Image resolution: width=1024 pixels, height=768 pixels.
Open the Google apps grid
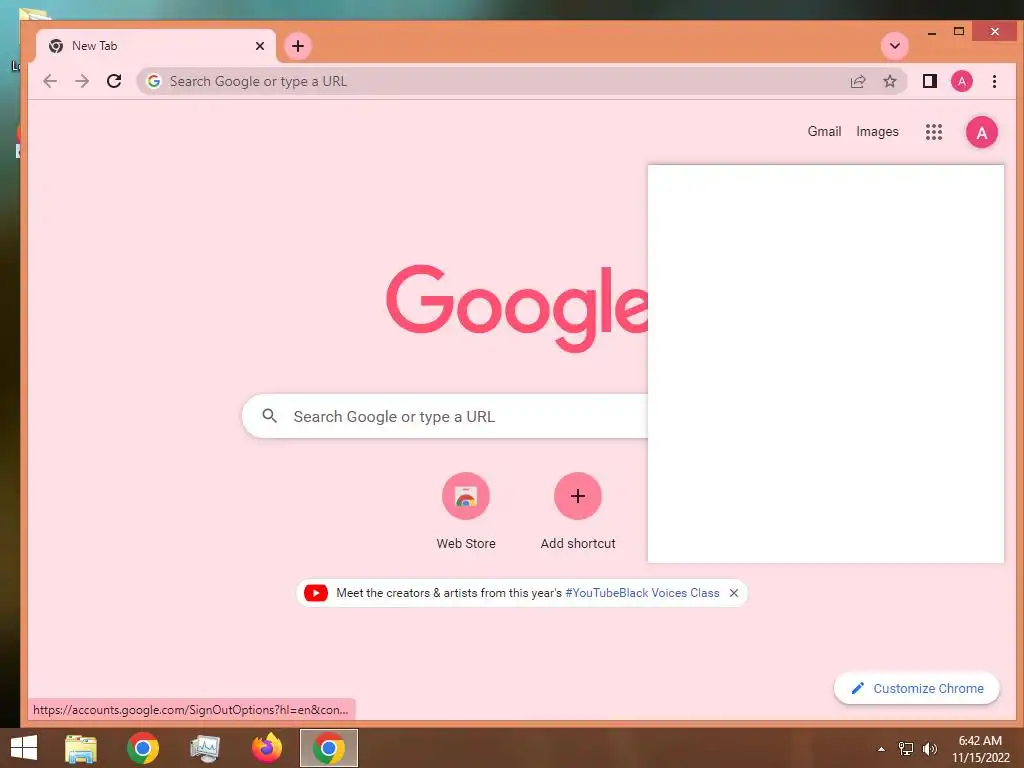click(x=934, y=132)
